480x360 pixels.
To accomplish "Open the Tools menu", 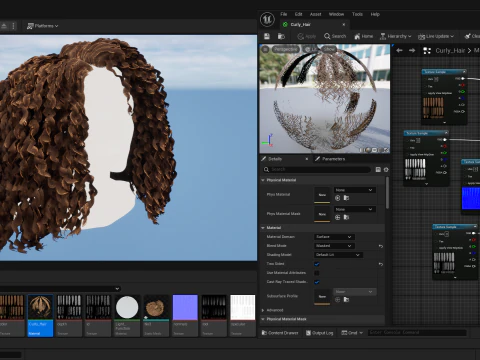I will [x=357, y=14].
